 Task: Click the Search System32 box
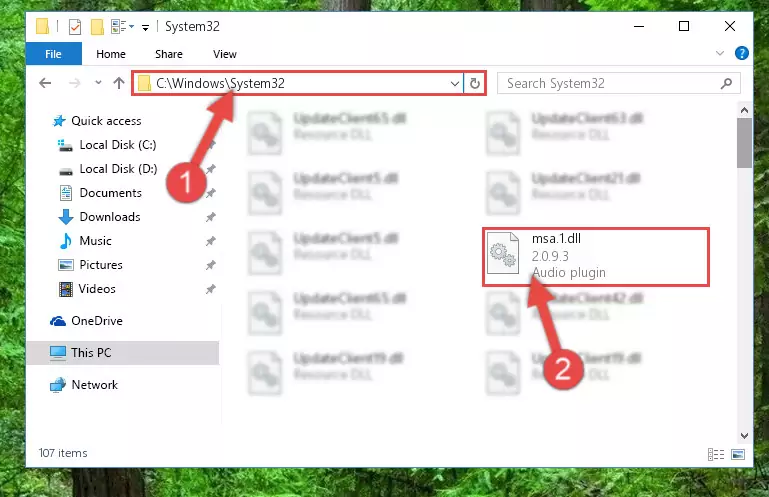(618, 83)
